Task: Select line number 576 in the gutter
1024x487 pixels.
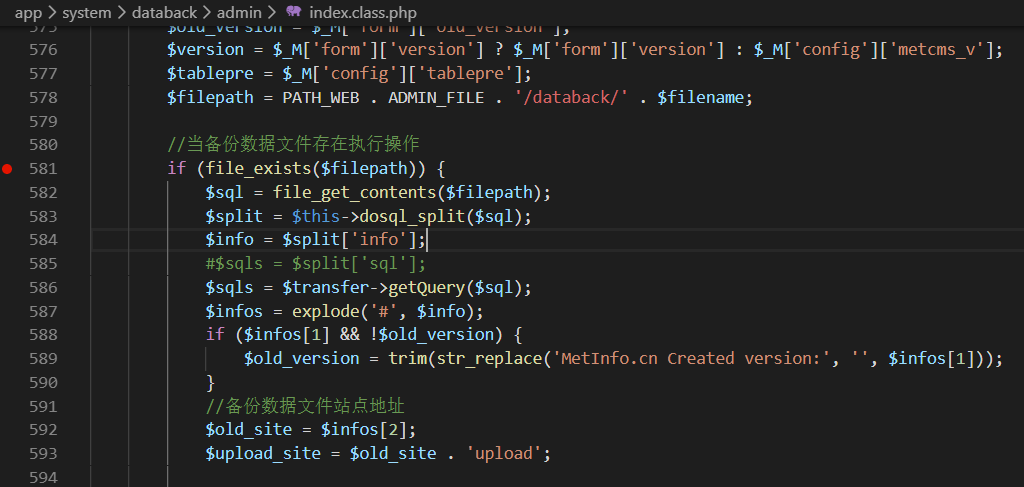Action: click(43, 50)
